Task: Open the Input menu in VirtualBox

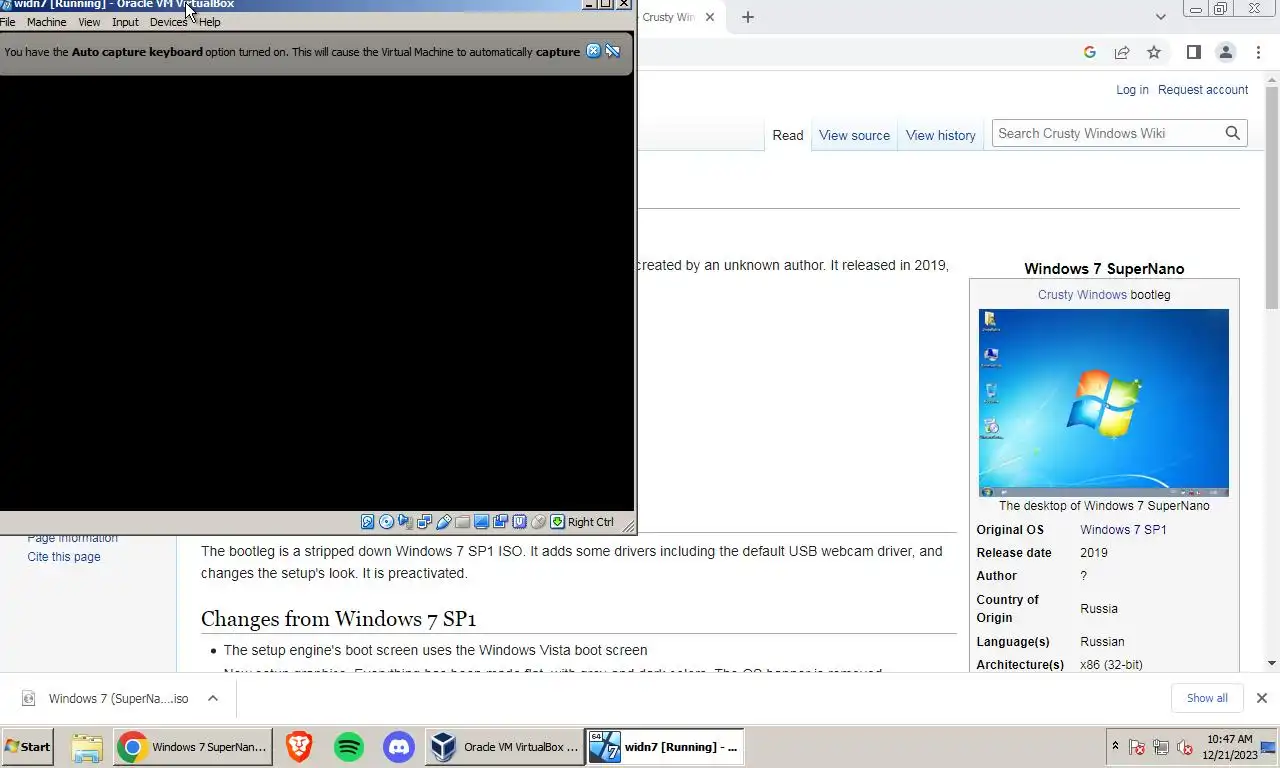Action: click(125, 22)
